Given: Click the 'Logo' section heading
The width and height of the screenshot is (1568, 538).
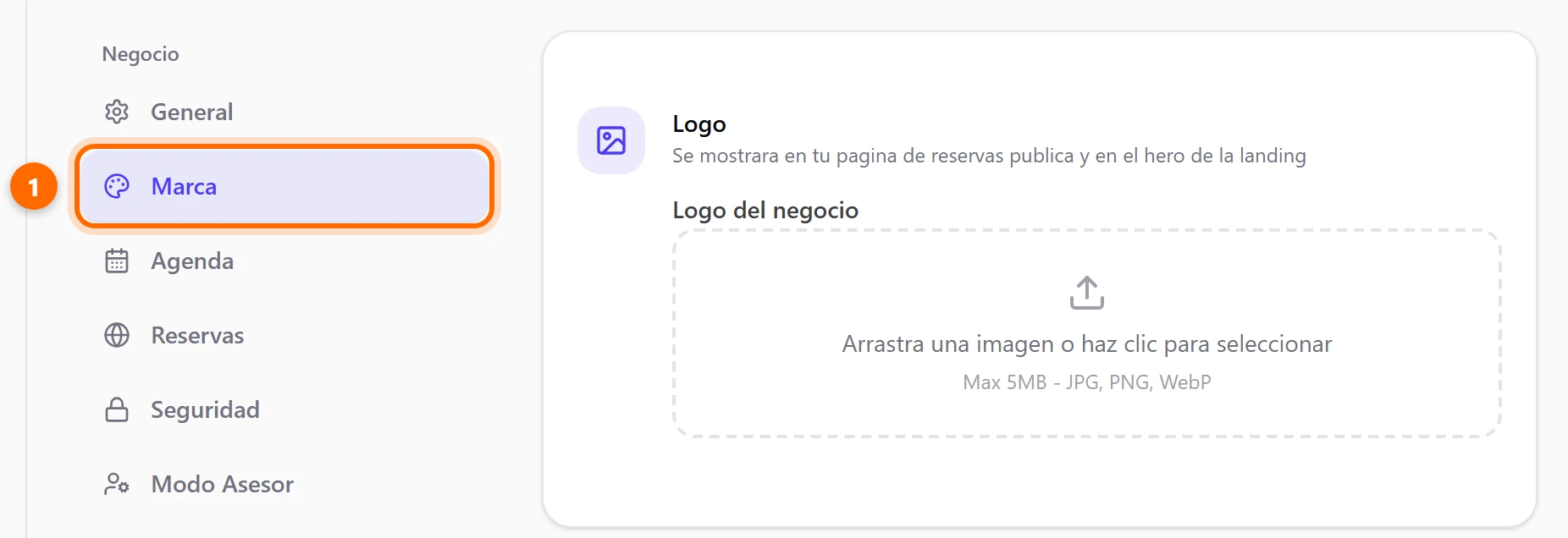Looking at the screenshot, I should (x=699, y=124).
